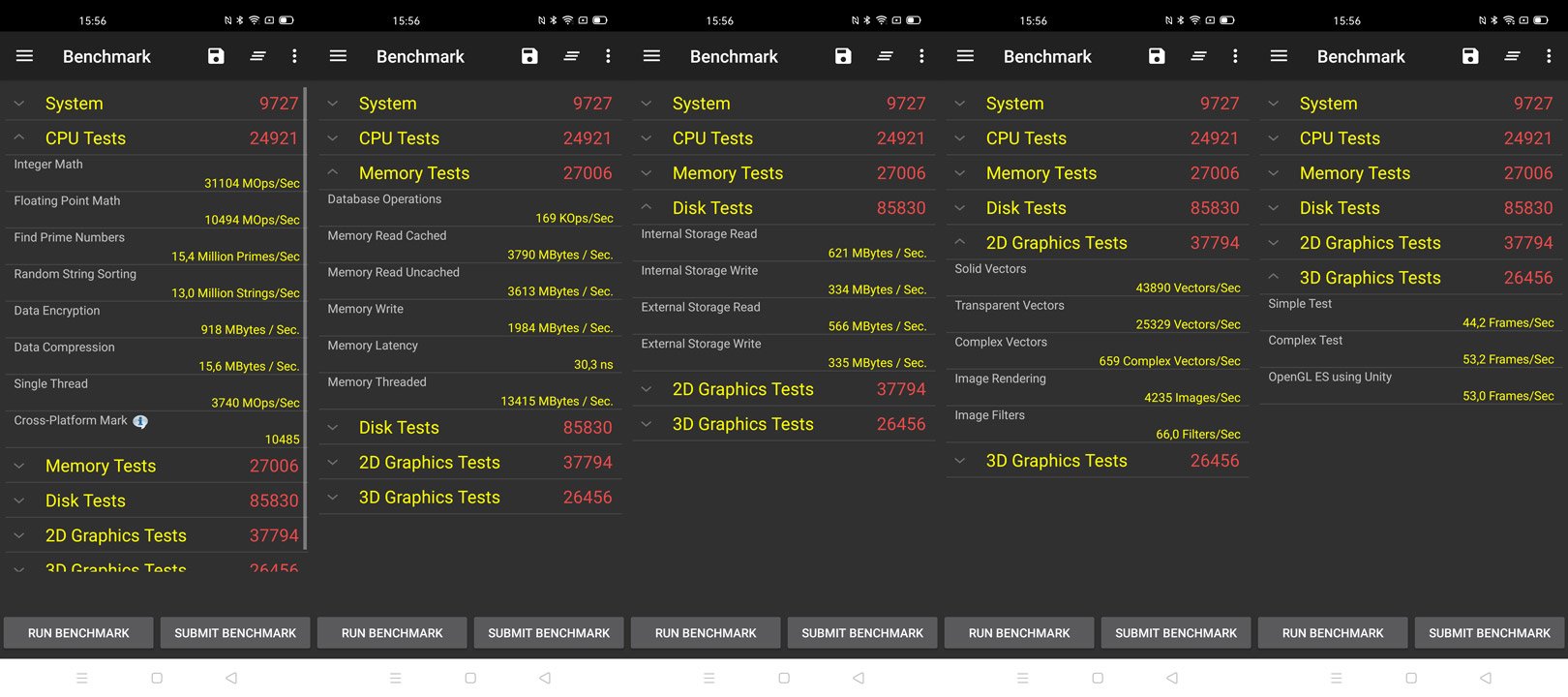Tap sort icon on the screen with 3D Graphics expanded

point(1512,56)
